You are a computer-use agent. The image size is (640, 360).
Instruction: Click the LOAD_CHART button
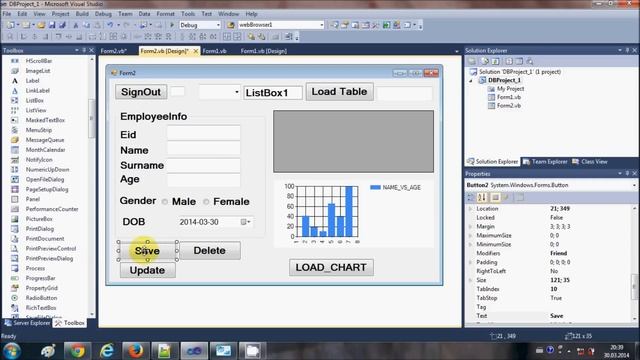pos(331,267)
